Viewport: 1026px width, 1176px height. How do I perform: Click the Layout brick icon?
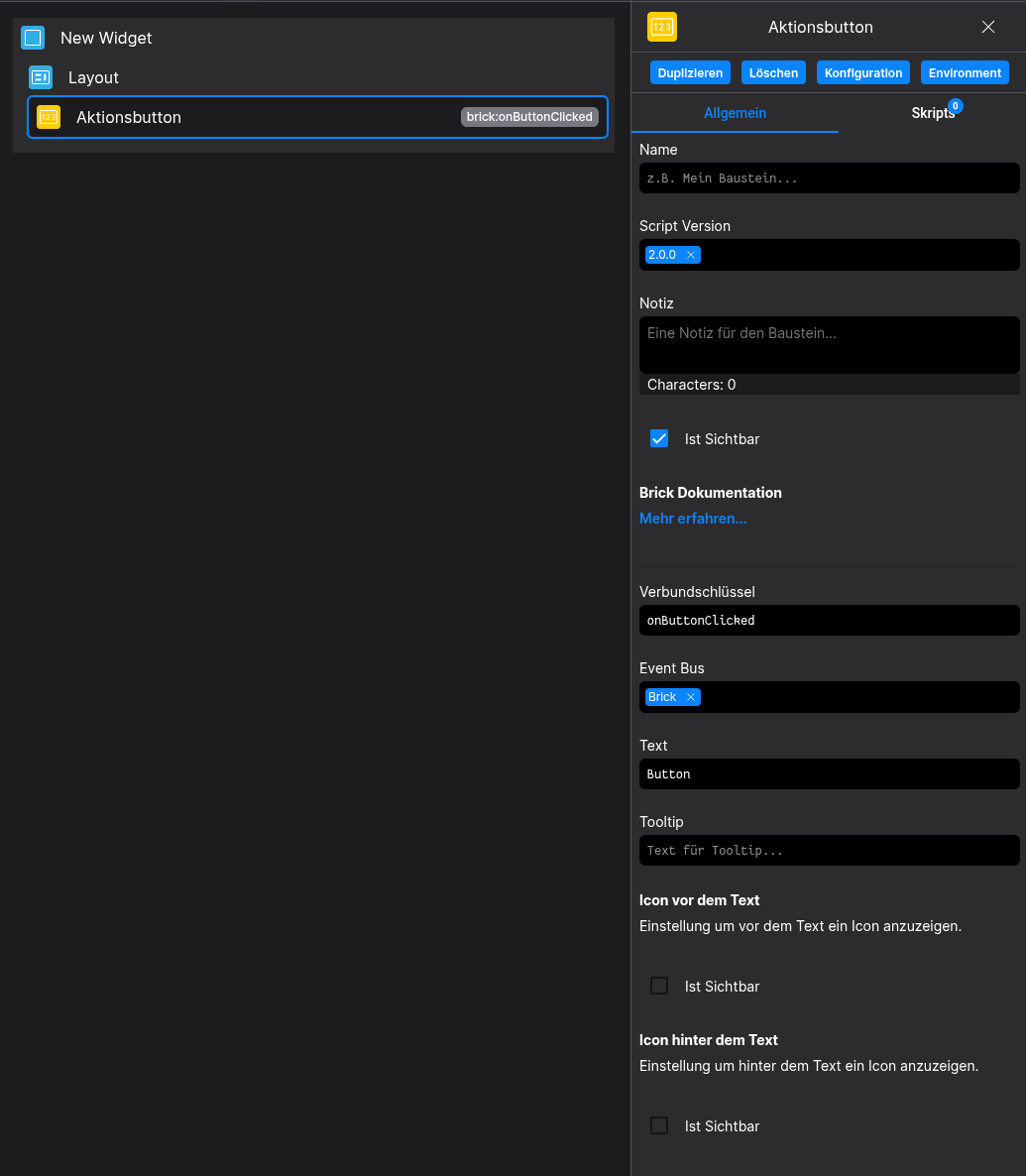(41, 77)
